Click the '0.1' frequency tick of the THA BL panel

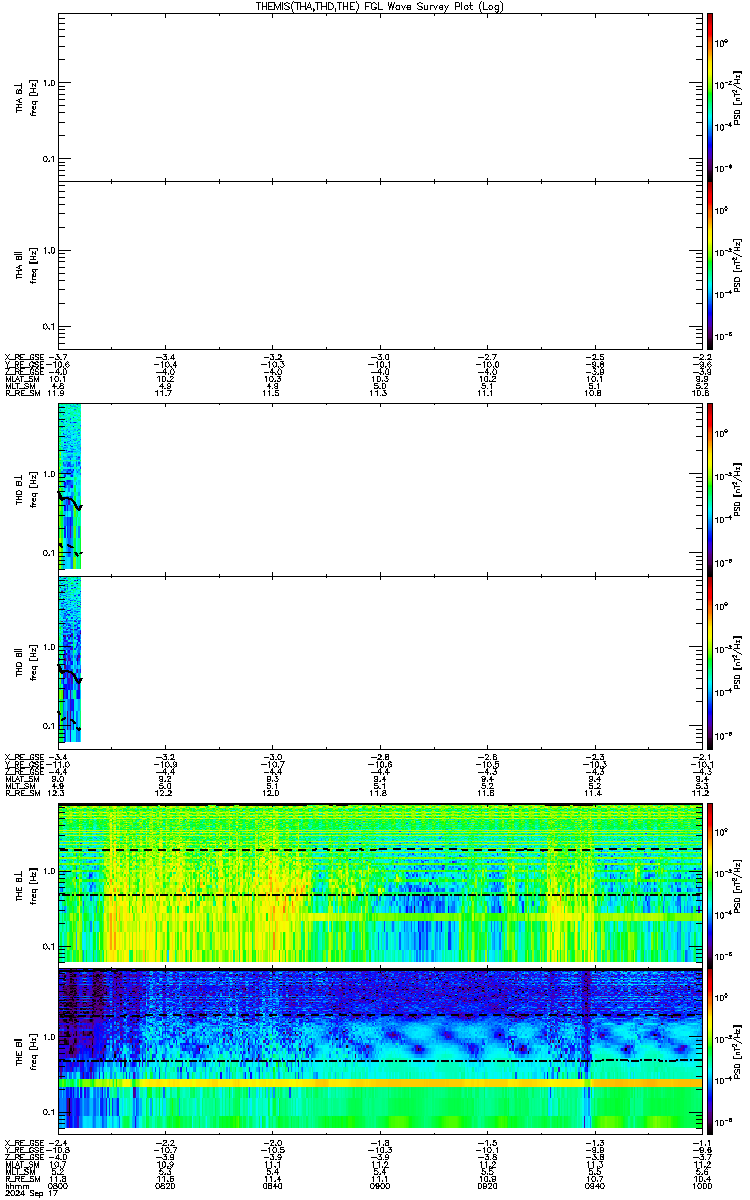pos(48,159)
